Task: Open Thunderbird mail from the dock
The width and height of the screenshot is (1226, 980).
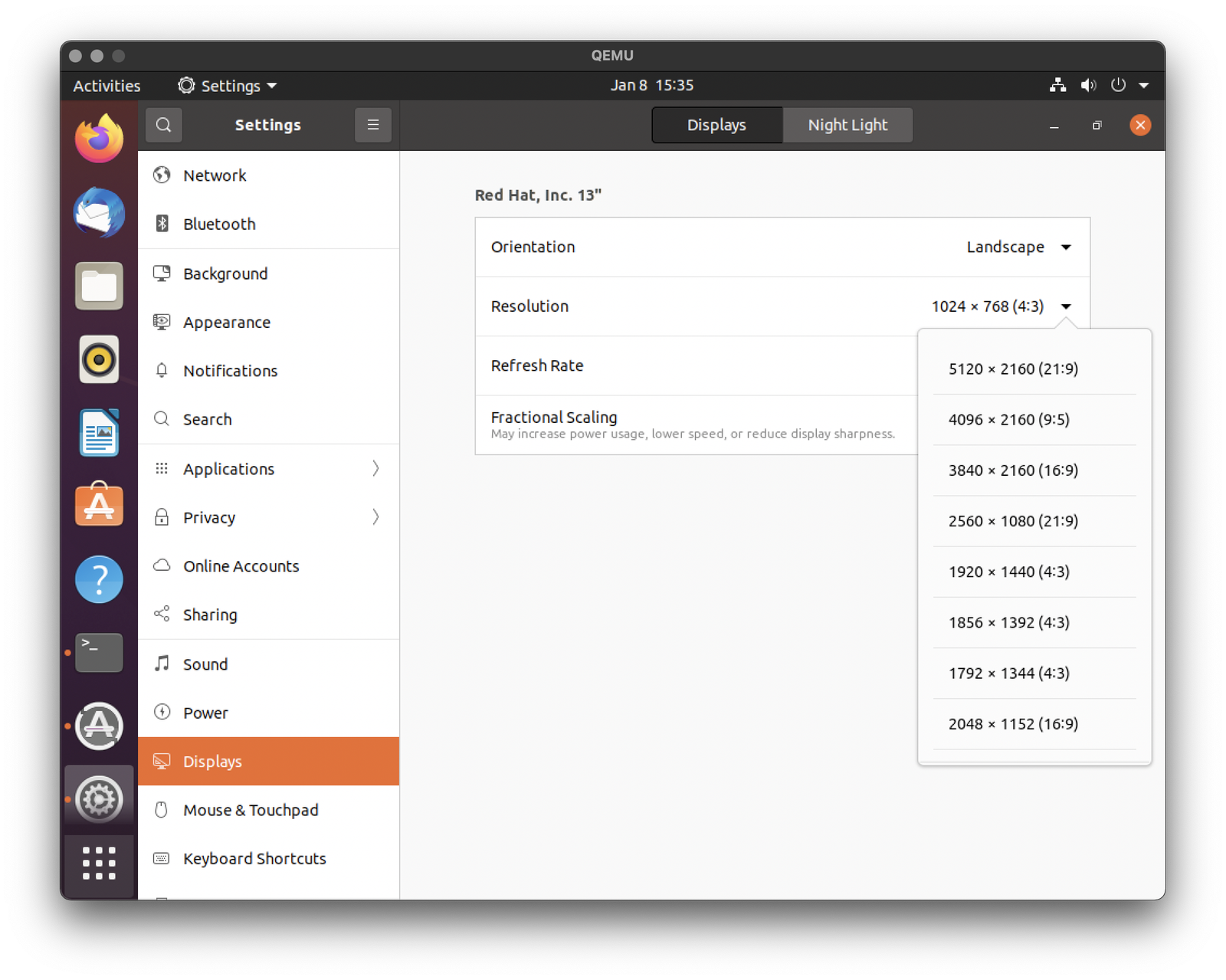Action: 99,213
